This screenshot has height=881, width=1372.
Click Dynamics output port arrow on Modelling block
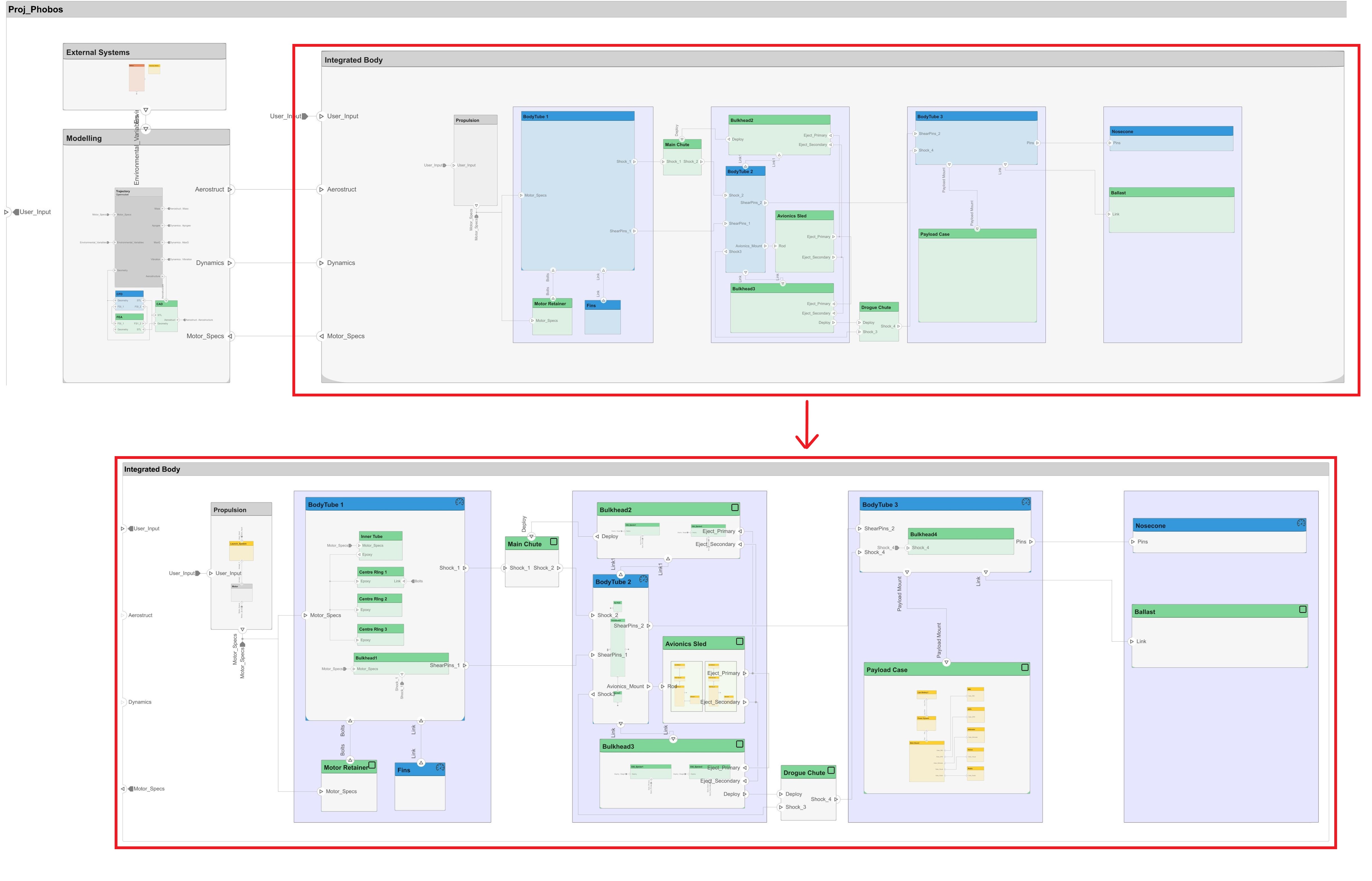click(x=230, y=263)
